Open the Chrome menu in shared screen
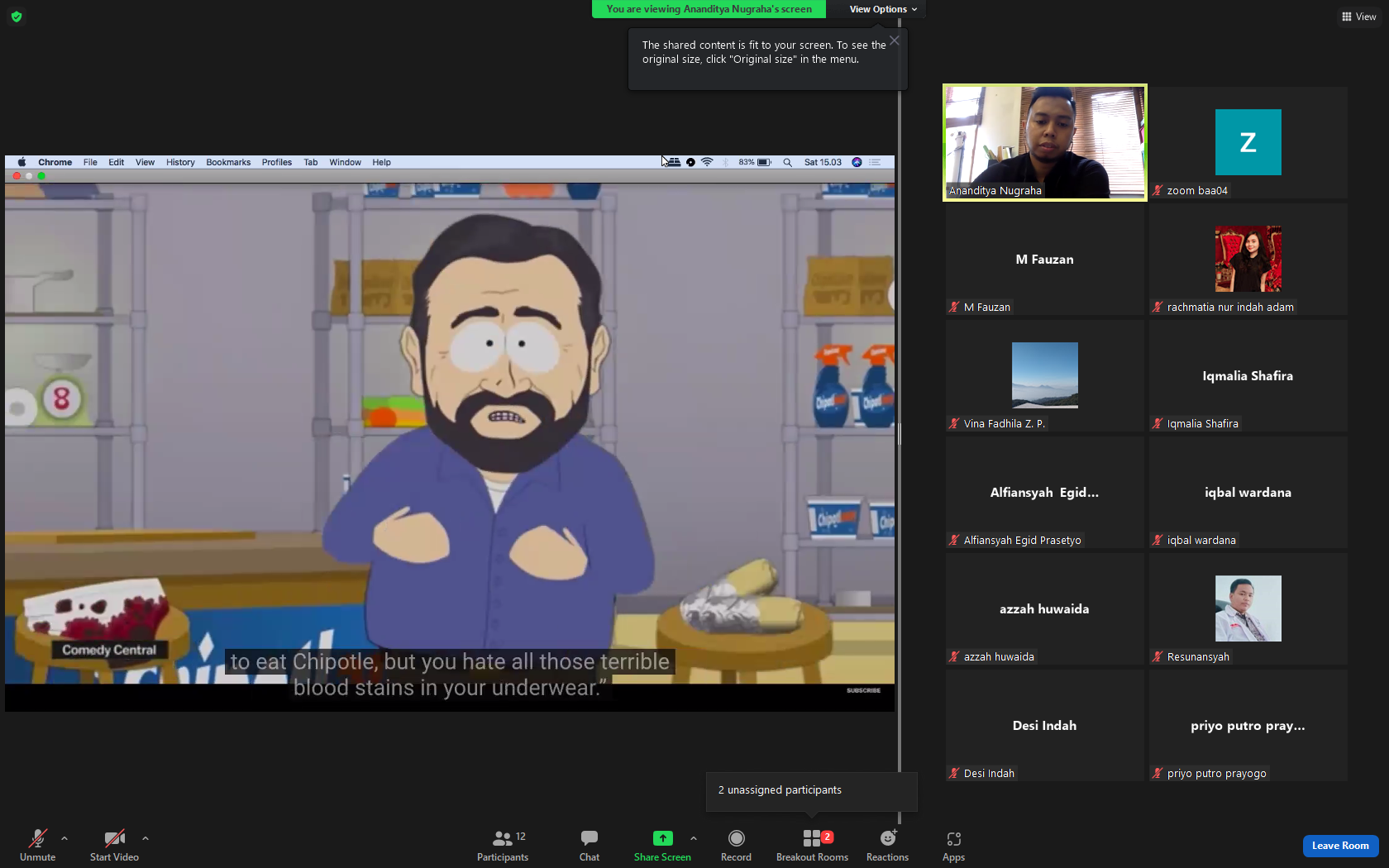Screen dimensions: 1389x868 tap(55, 162)
